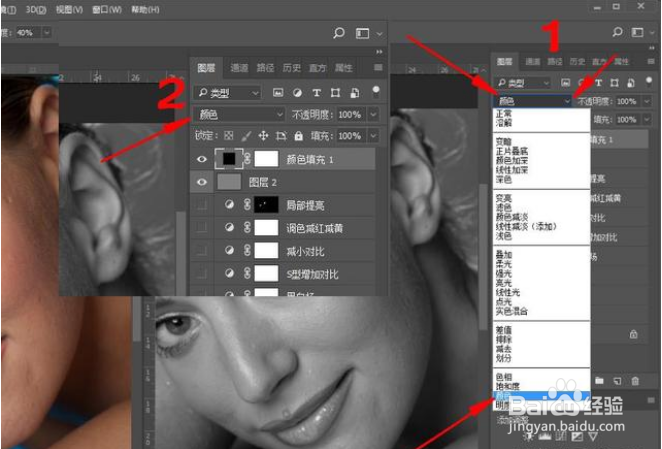Choose 正常 in blend mode list
662x449 pixels.
pyautogui.click(x=504, y=114)
